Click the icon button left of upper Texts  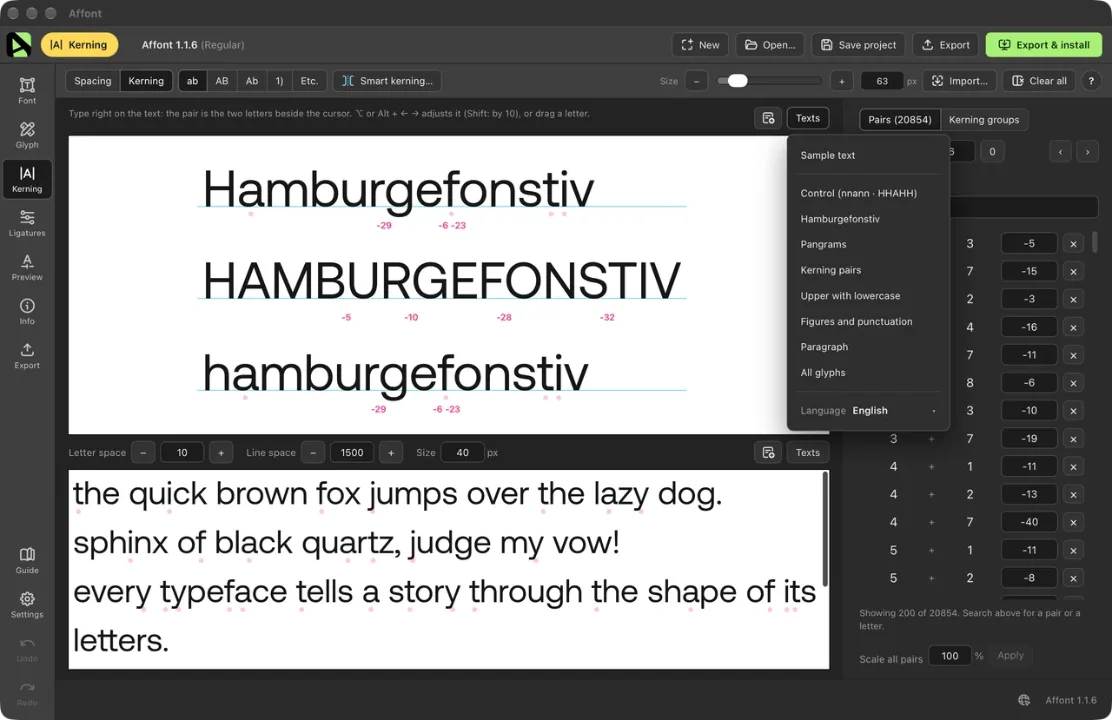coord(768,118)
